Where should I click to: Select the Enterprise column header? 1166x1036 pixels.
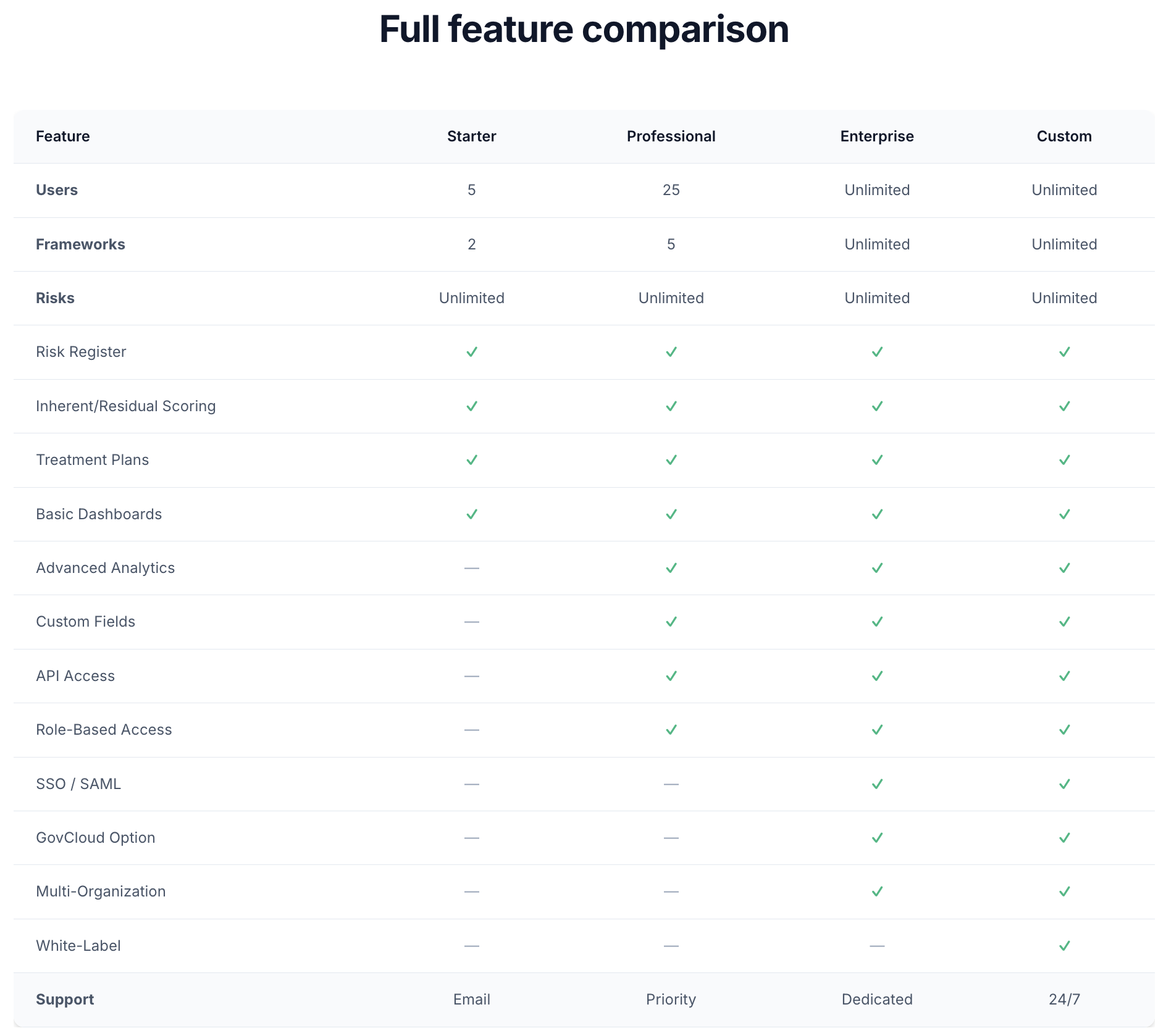point(877,136)
